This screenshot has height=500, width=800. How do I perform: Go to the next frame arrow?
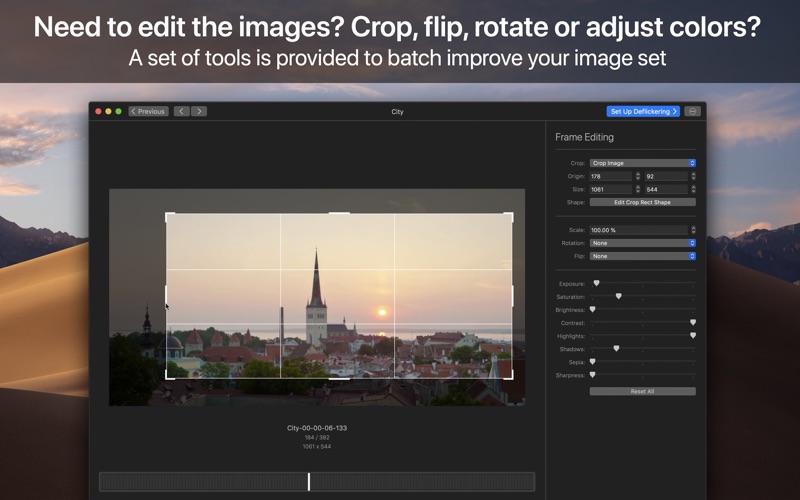coord(198,111)
